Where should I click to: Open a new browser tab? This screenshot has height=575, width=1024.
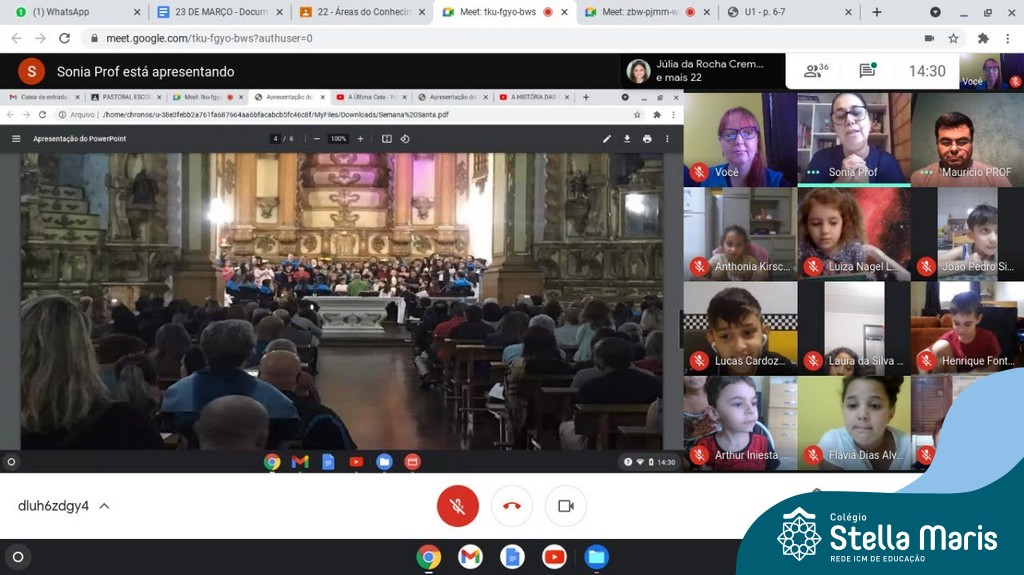[877, 12]
